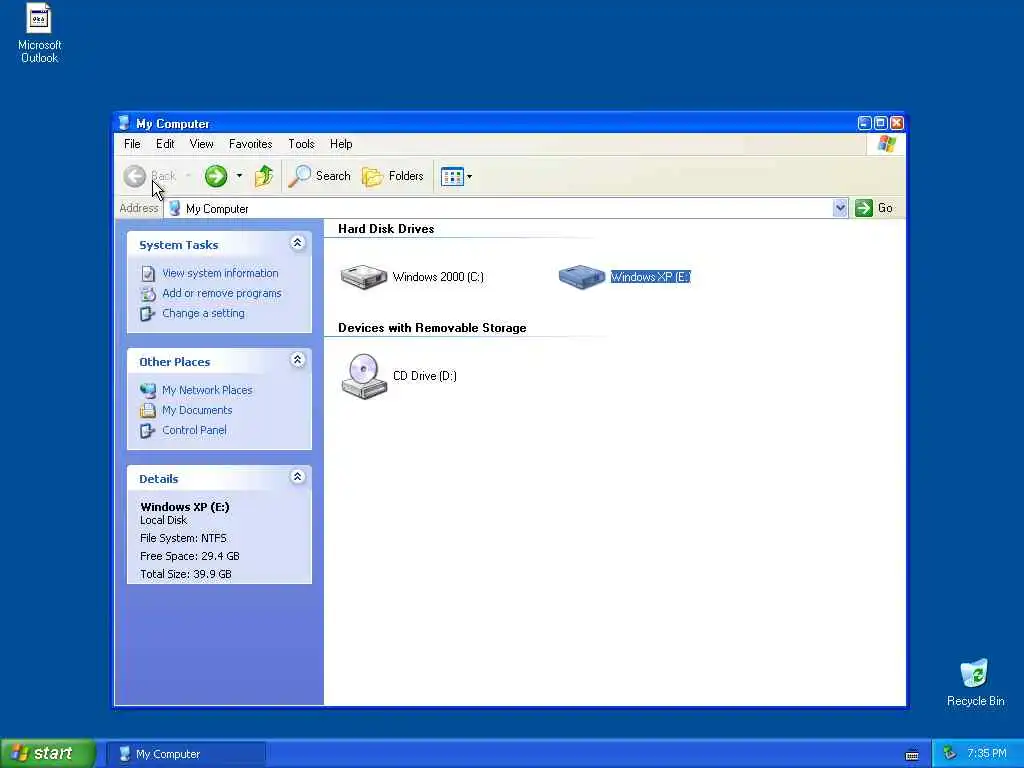Open My Documents link

[197, 410]
